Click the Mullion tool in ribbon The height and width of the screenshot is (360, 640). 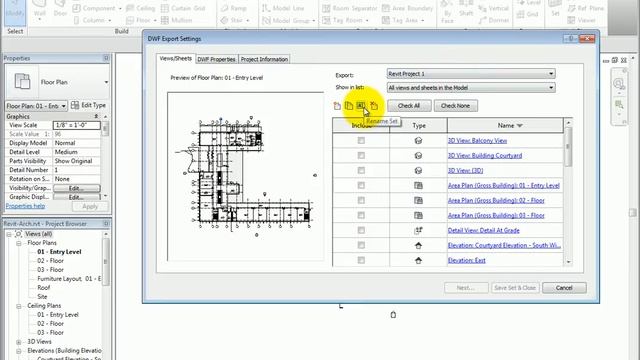(176, 20)
